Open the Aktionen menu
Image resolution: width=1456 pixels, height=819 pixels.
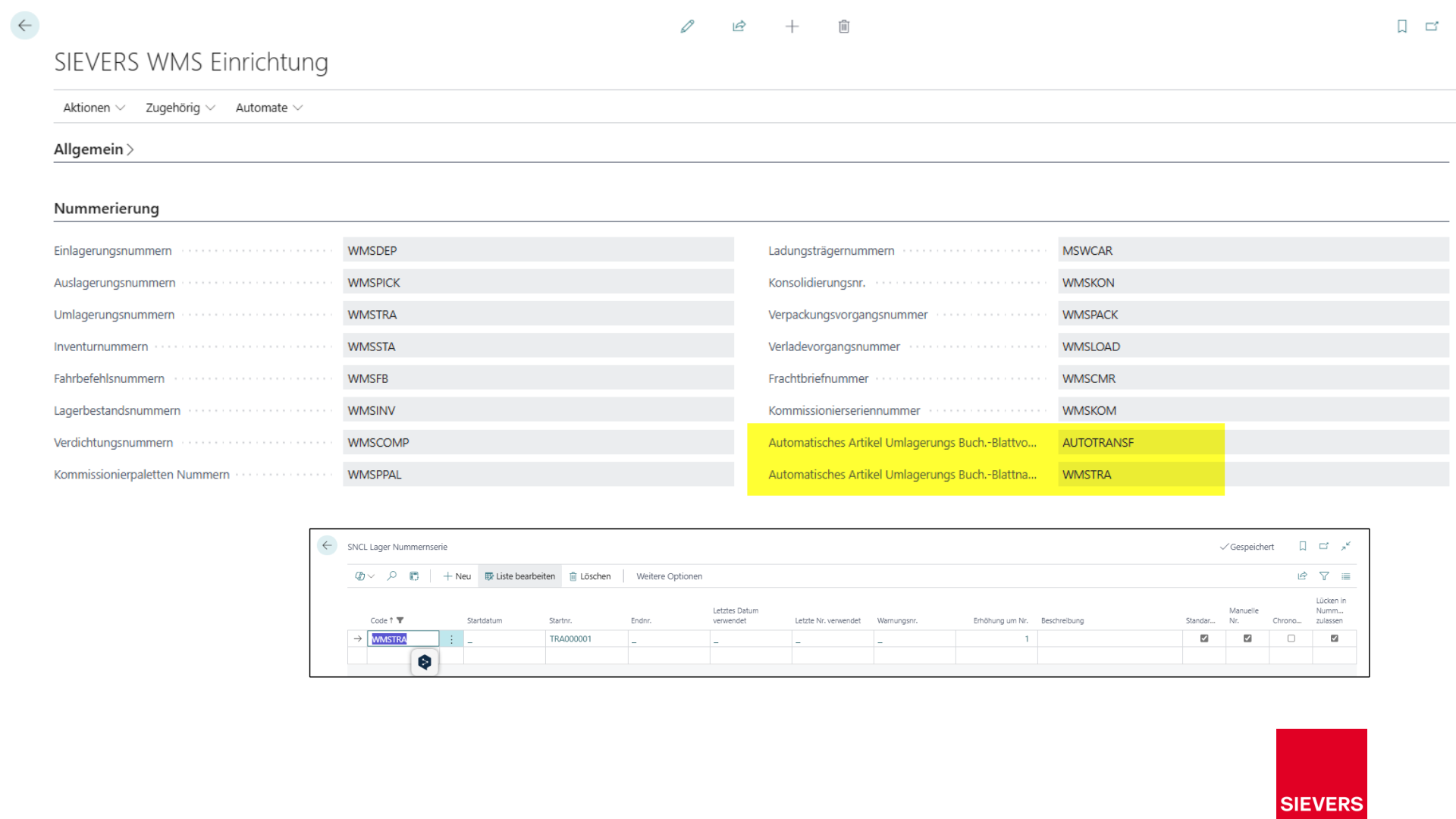(x=94, y=108)
